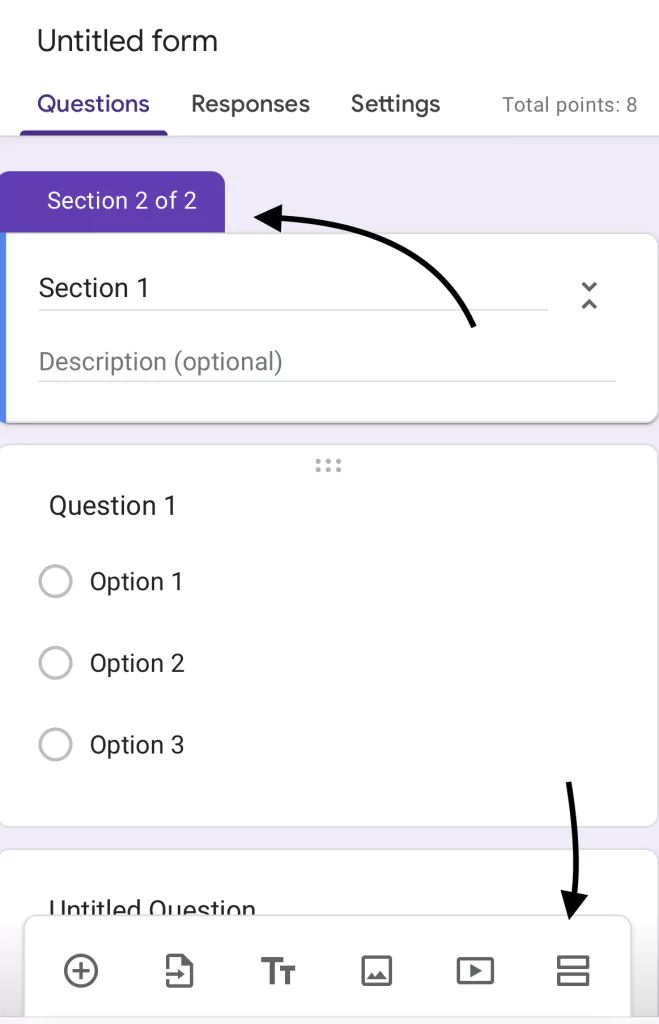This screenshot has width=659, height=1024.
Task: Select Option 1 radio button
Action: [55, 581]
